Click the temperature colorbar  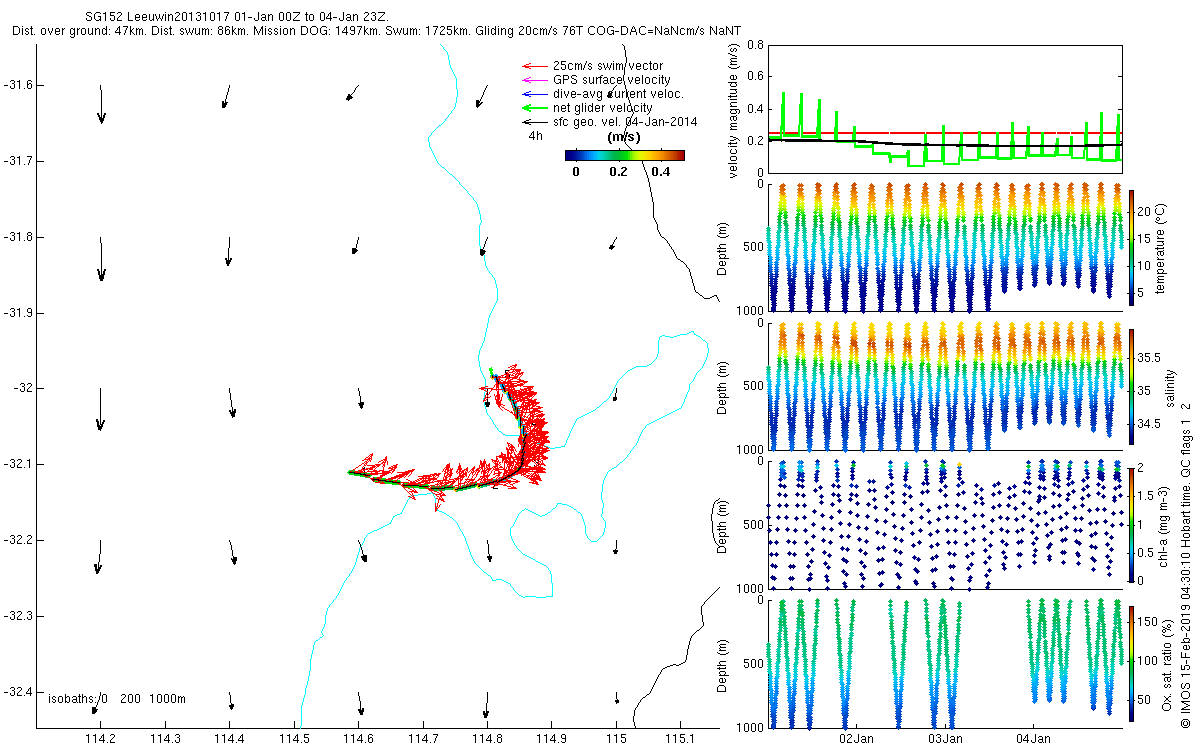click(1131, 246)
